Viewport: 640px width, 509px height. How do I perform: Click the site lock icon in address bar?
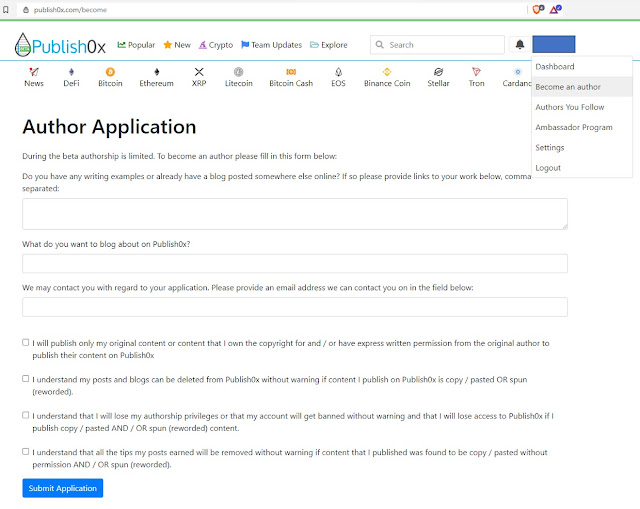pyautogui.click(x=26, y=10)
